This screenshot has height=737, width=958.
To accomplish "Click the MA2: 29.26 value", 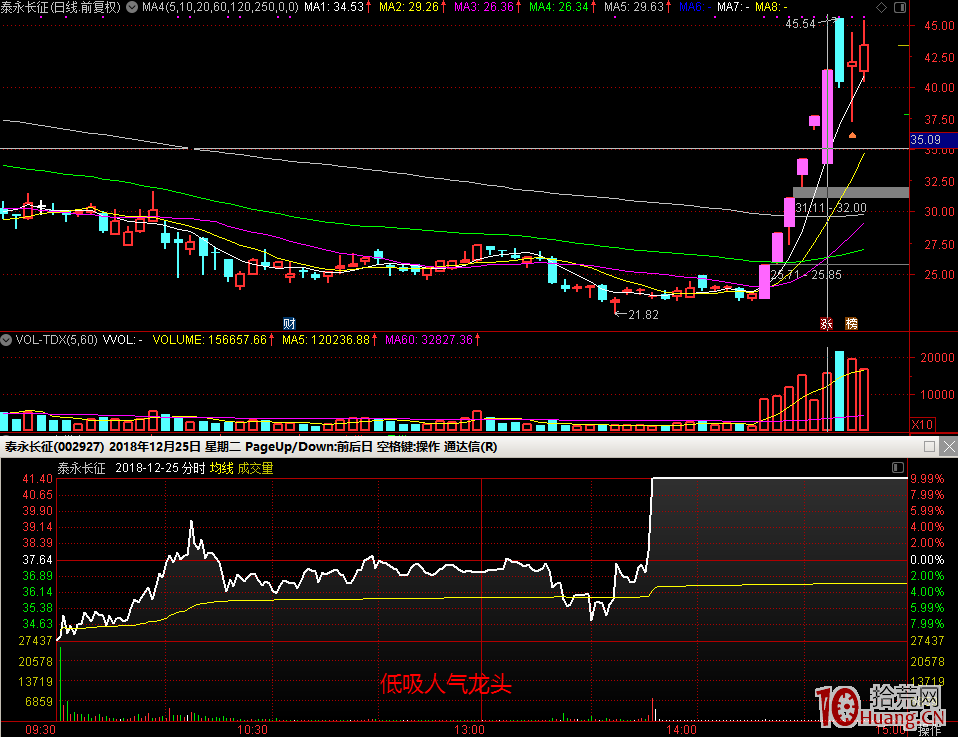I will coord(409,7).
